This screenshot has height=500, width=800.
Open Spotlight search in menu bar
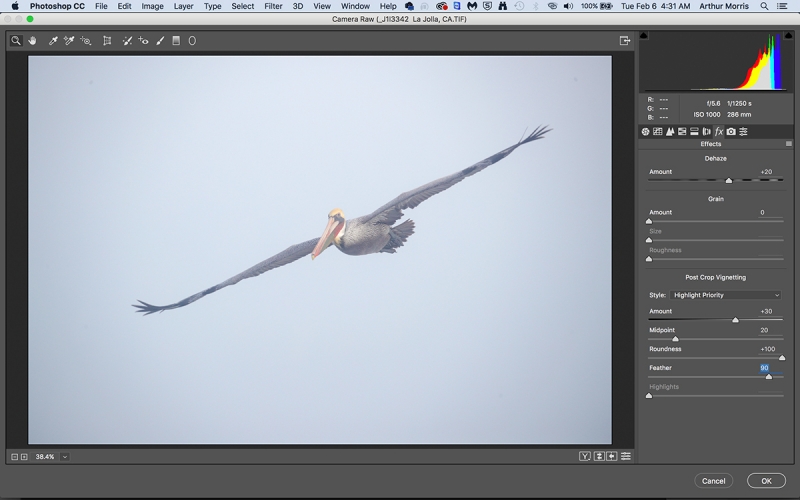click(x=764, y=6)
